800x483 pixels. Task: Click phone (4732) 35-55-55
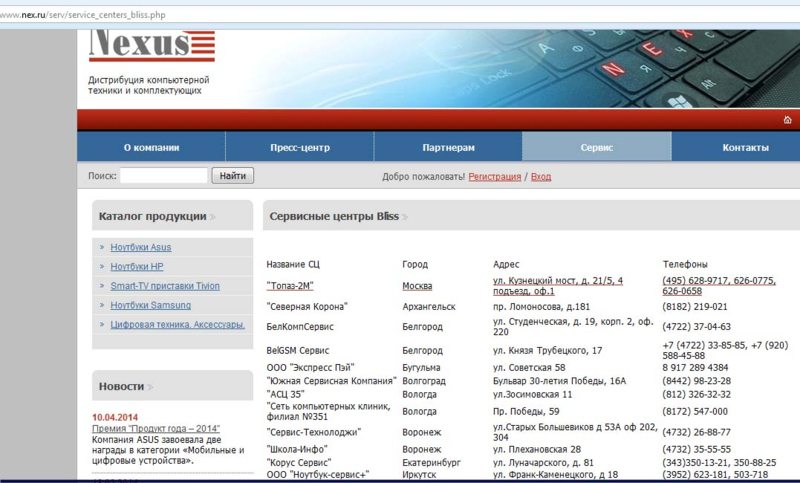pos(696,449)
